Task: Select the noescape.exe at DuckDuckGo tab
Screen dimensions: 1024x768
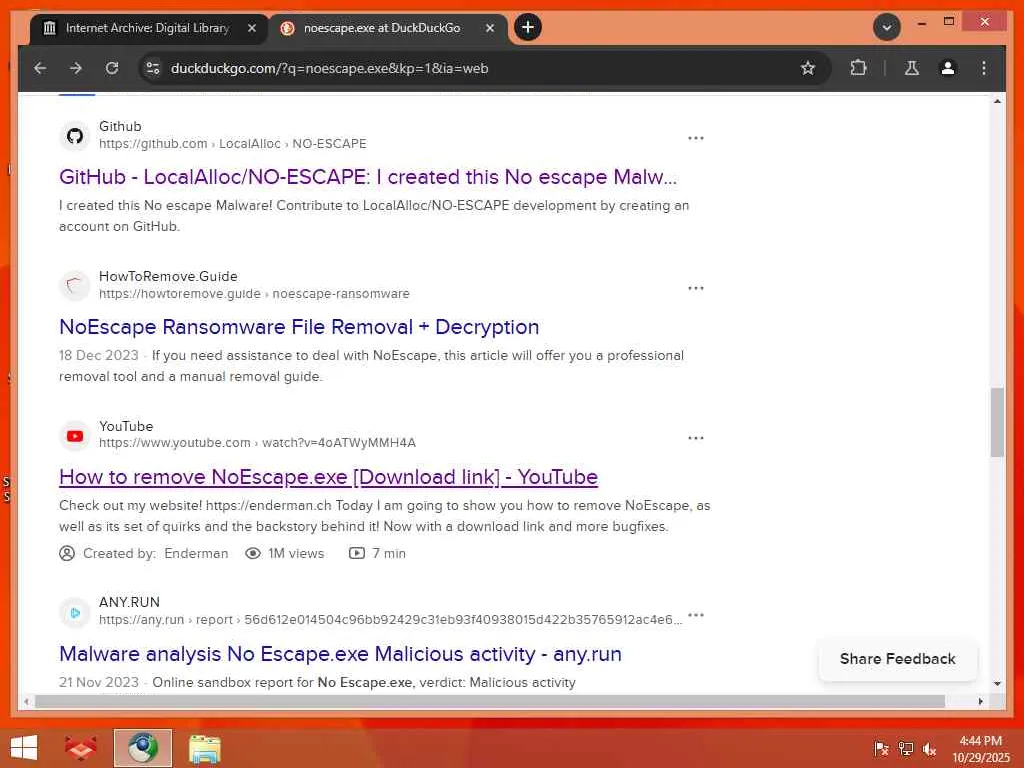Action: (382, 28)
